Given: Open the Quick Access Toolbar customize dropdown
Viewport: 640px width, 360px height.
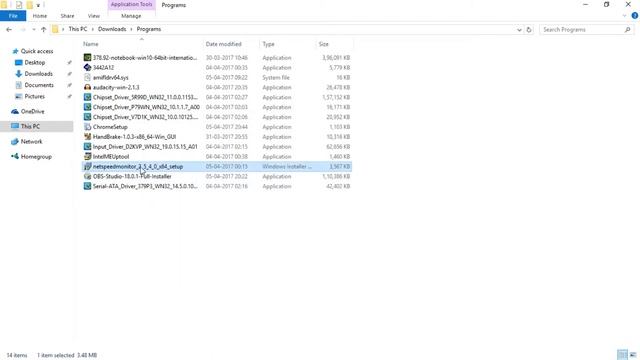Looking at the screenshot, I should 38,5.
